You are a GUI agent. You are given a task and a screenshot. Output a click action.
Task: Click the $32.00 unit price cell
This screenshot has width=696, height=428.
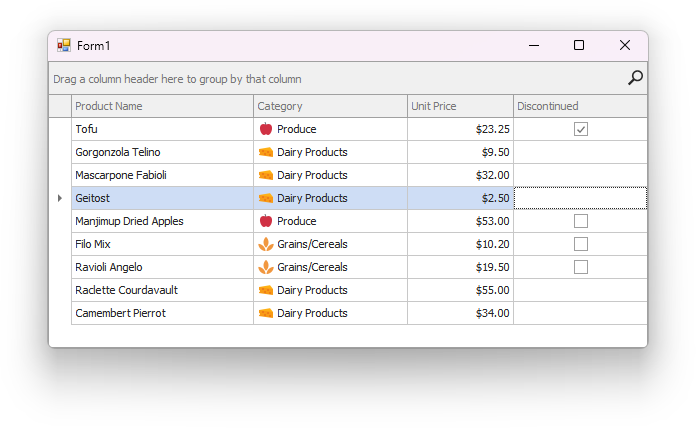(x=460, y=175)
